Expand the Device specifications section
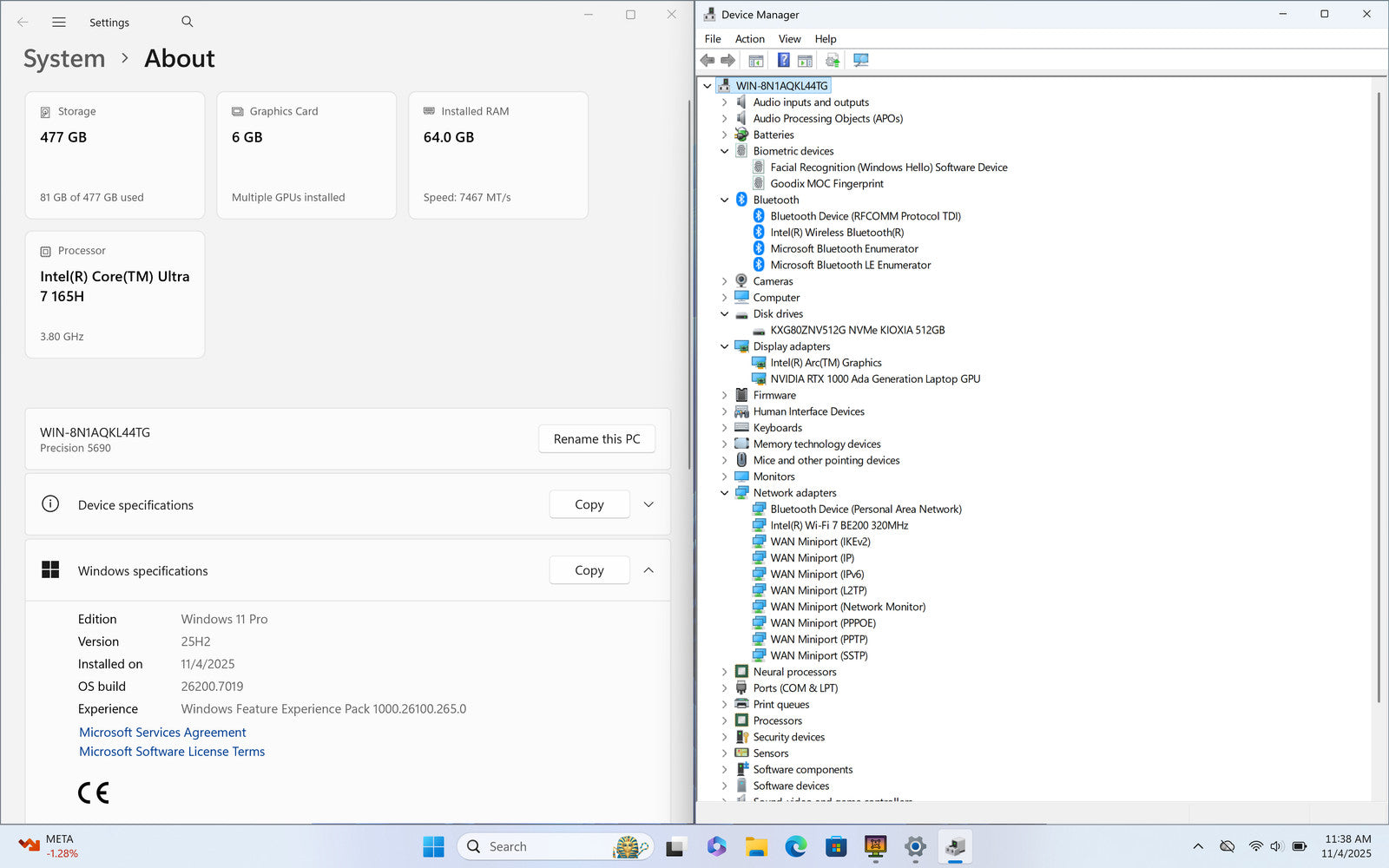 [648, 504]
